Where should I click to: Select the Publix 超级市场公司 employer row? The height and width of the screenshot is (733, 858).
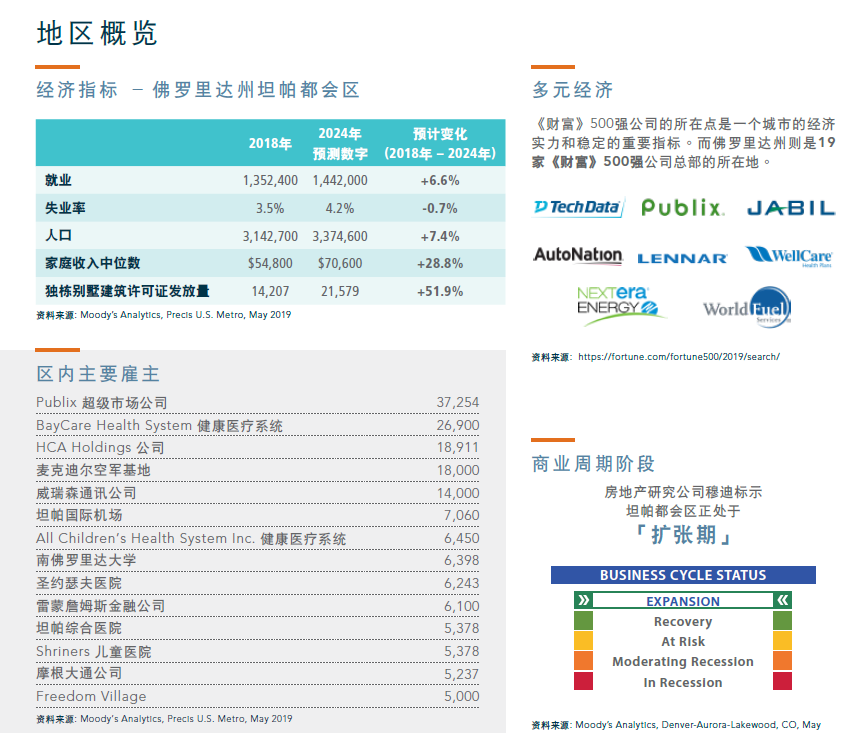257,403
